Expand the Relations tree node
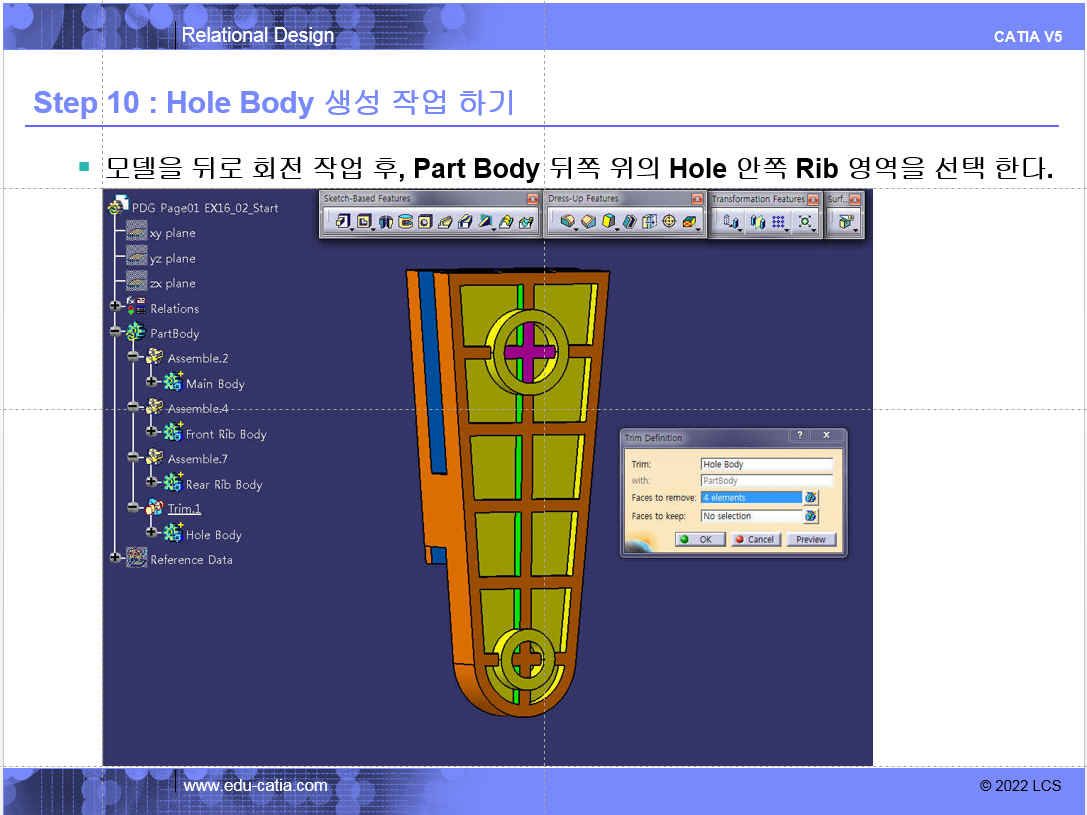The height and width of the screenshot is (815, 1087). [115, 308]
